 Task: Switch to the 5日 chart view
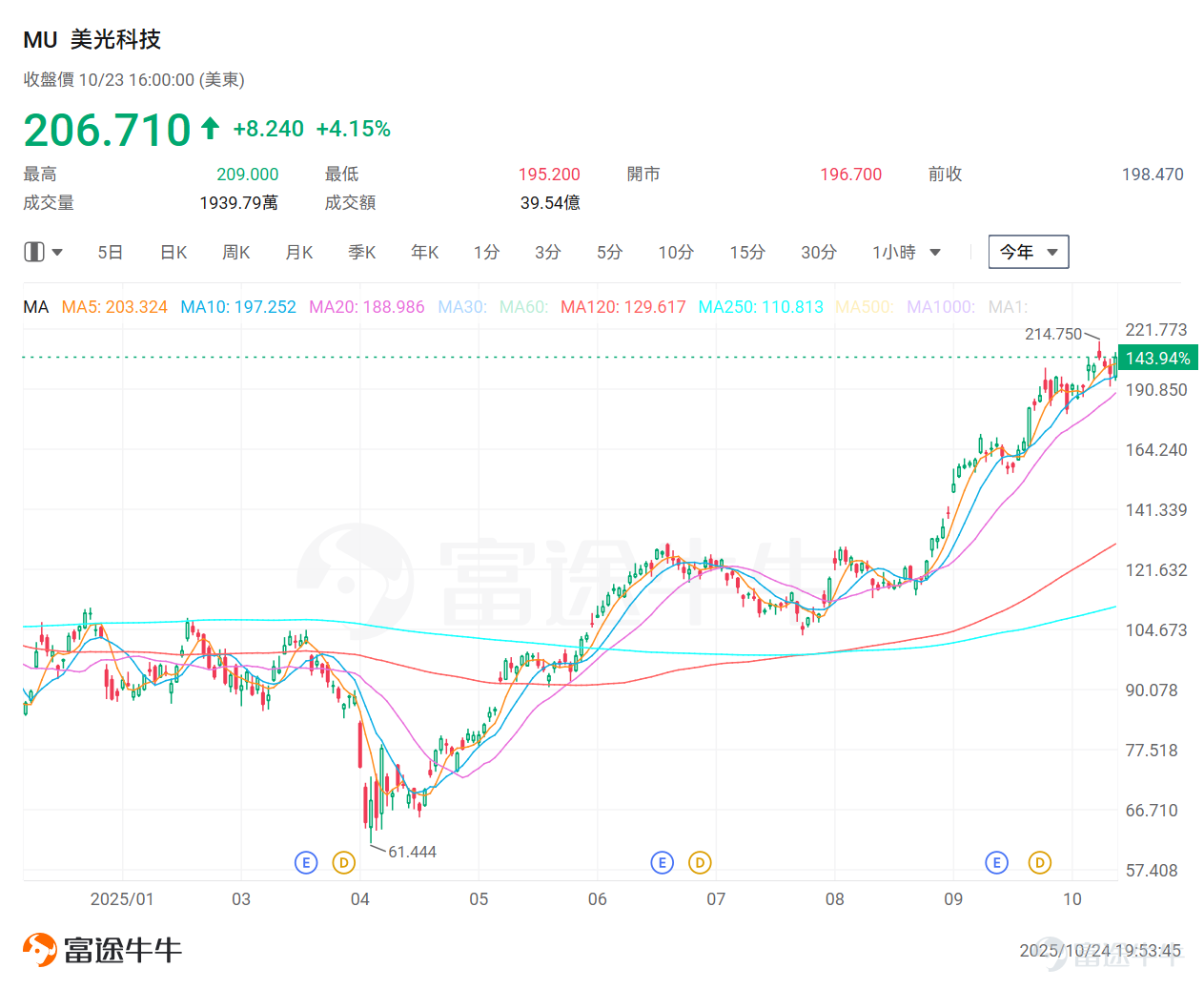111,253
